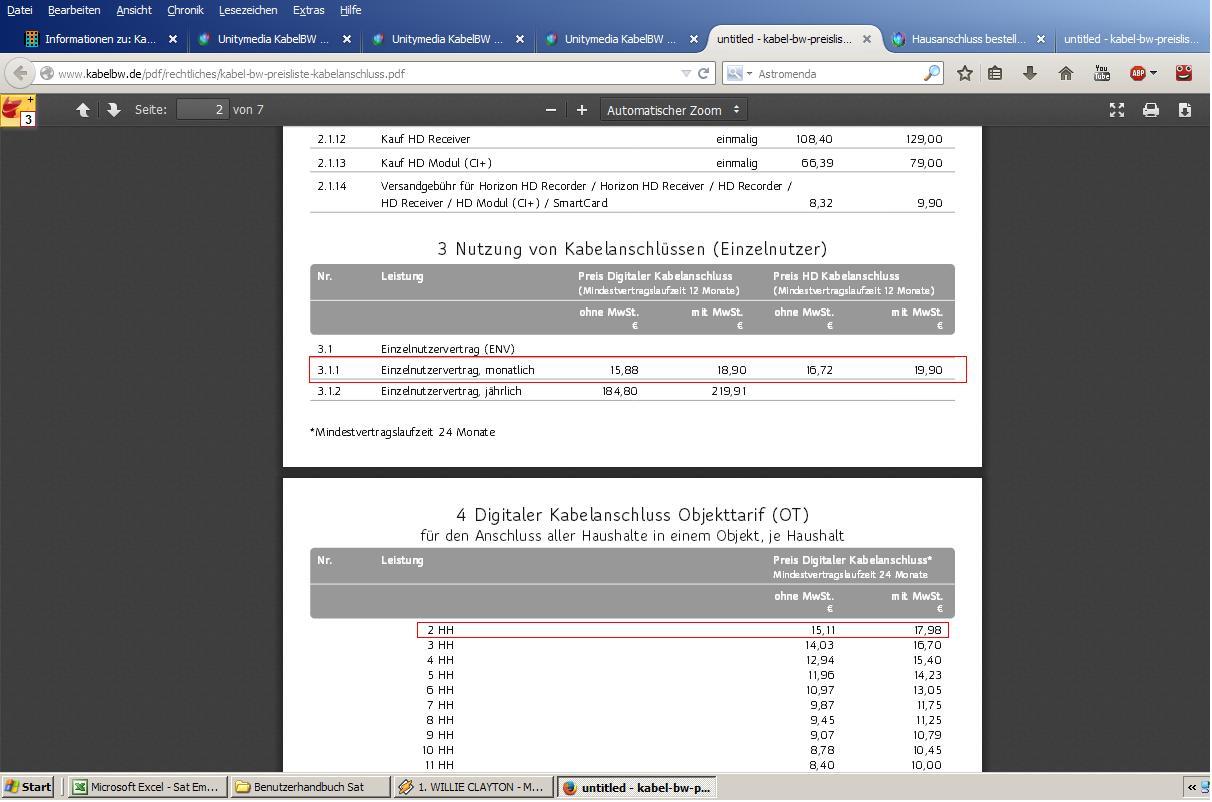Open Microsoft Excel from the taskbar
Screen dimensions: 1212x802
click(x=146, y=787)
